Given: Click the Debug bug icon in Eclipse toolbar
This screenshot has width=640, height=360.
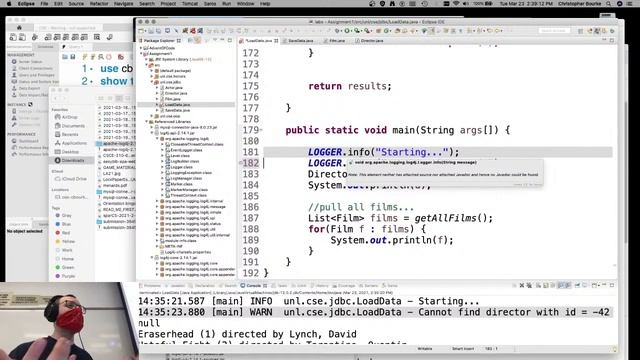Looking at the screenshot, I should point(338,31).
